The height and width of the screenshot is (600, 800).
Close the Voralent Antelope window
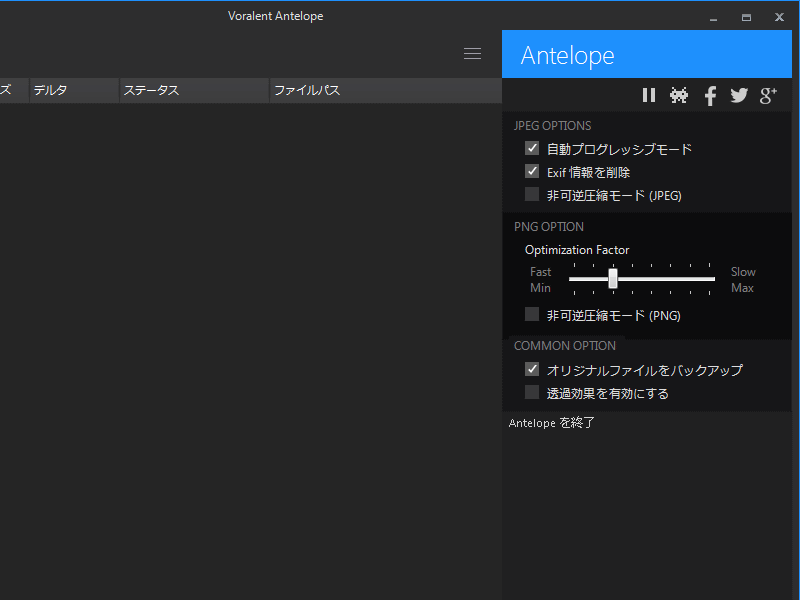(779, 17)
